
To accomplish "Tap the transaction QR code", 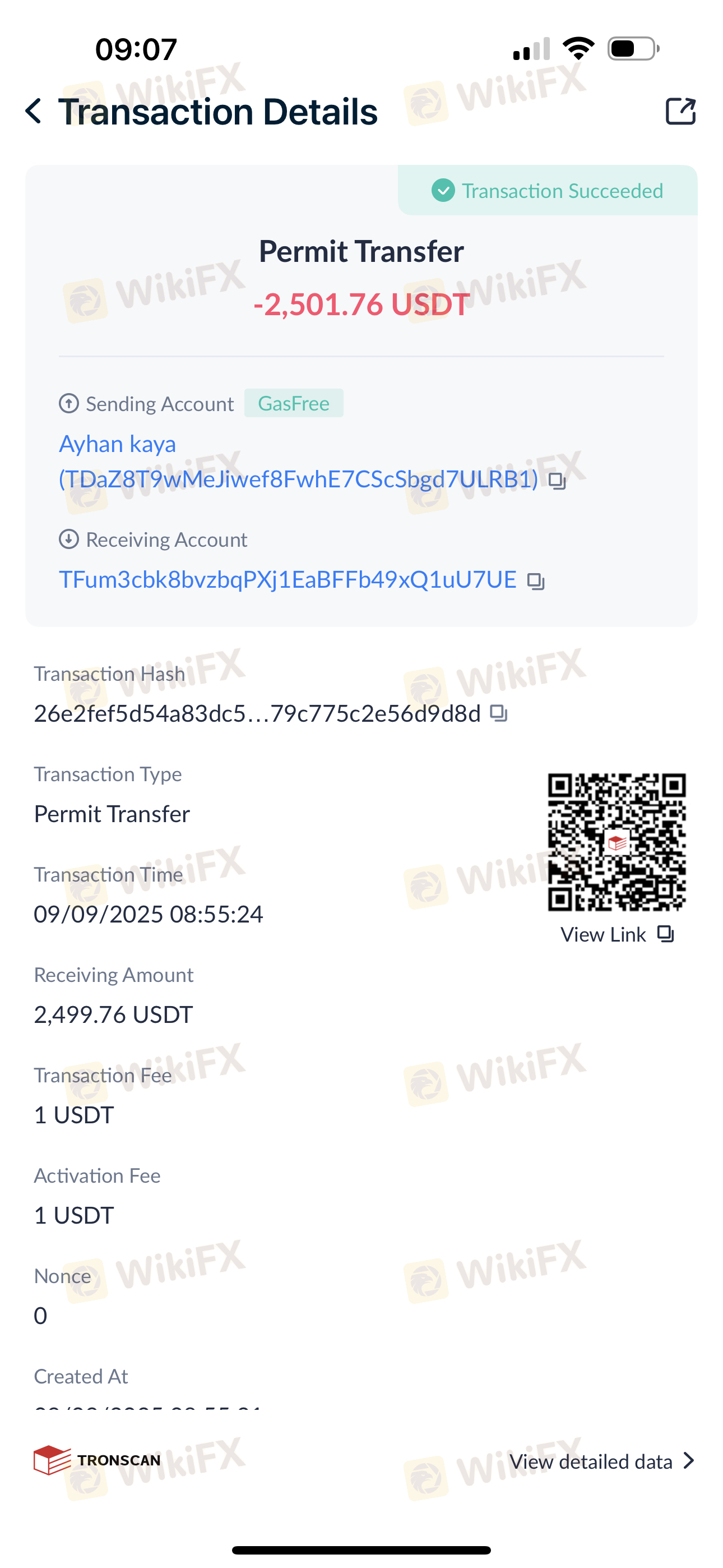I will [617, 842].
